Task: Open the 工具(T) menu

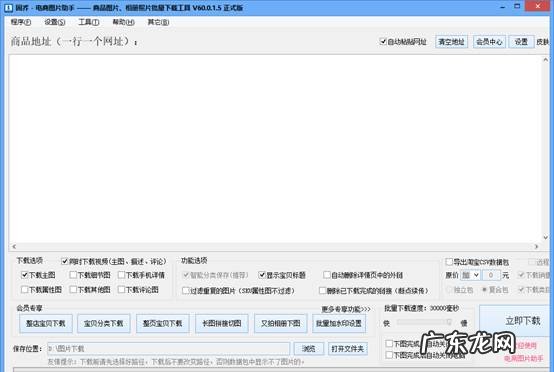Action: coord(89,22)
